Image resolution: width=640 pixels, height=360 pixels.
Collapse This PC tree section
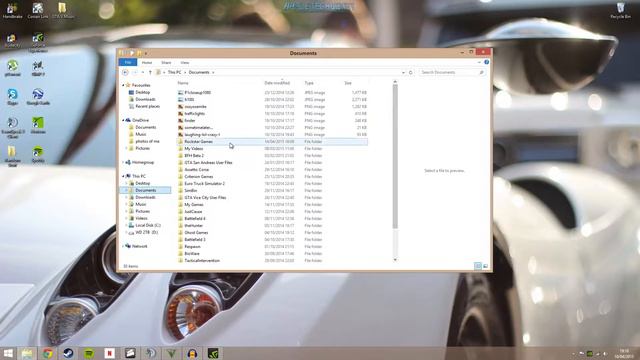[x=123, y=176]
